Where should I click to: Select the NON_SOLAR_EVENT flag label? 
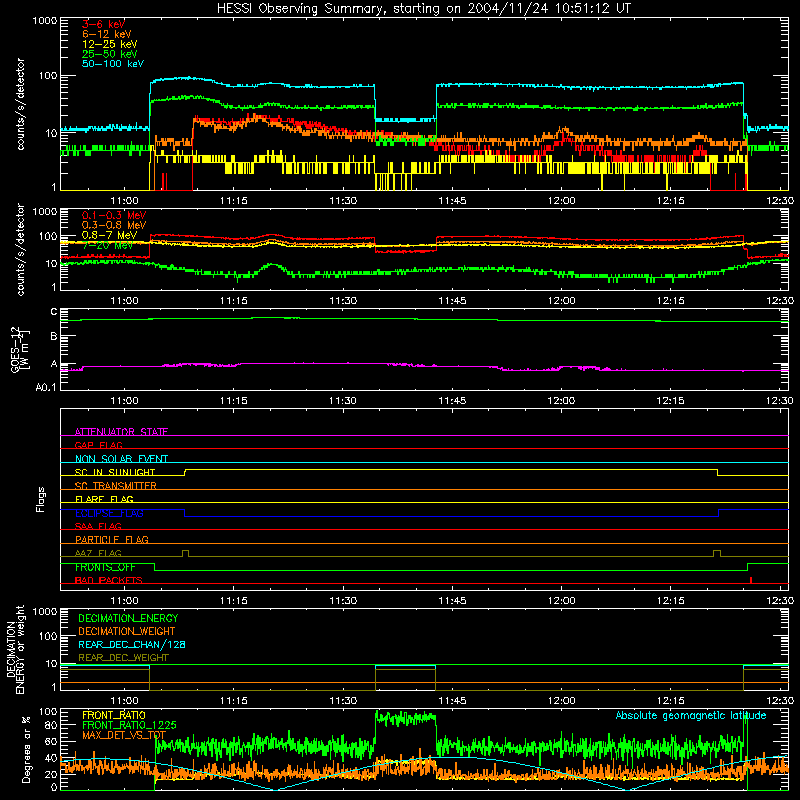click(121, 459)
